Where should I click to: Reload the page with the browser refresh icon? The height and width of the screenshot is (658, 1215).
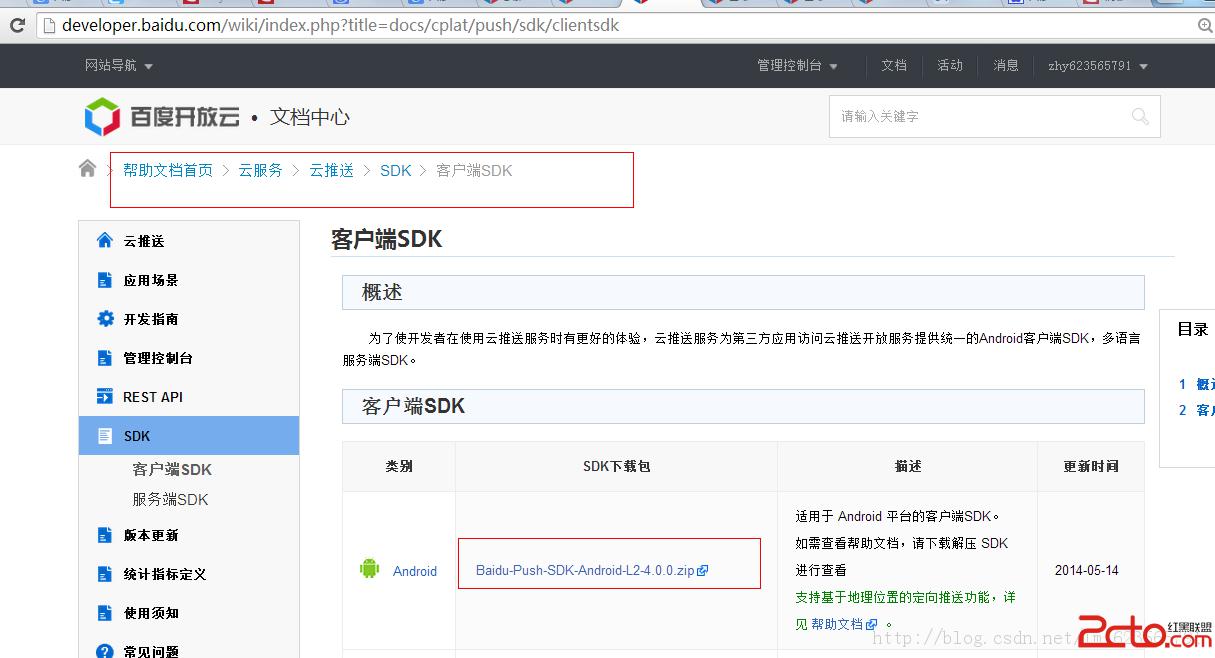click(x=17, y=25)
